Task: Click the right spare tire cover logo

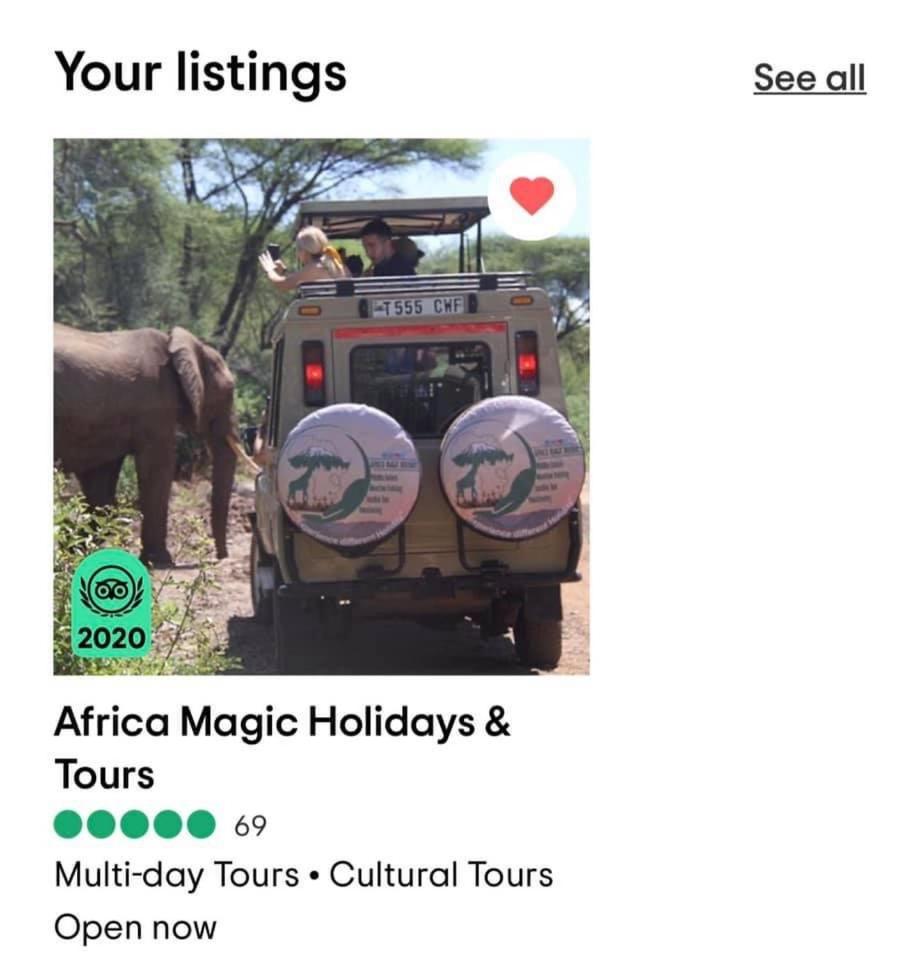Action: coord(512,468)
